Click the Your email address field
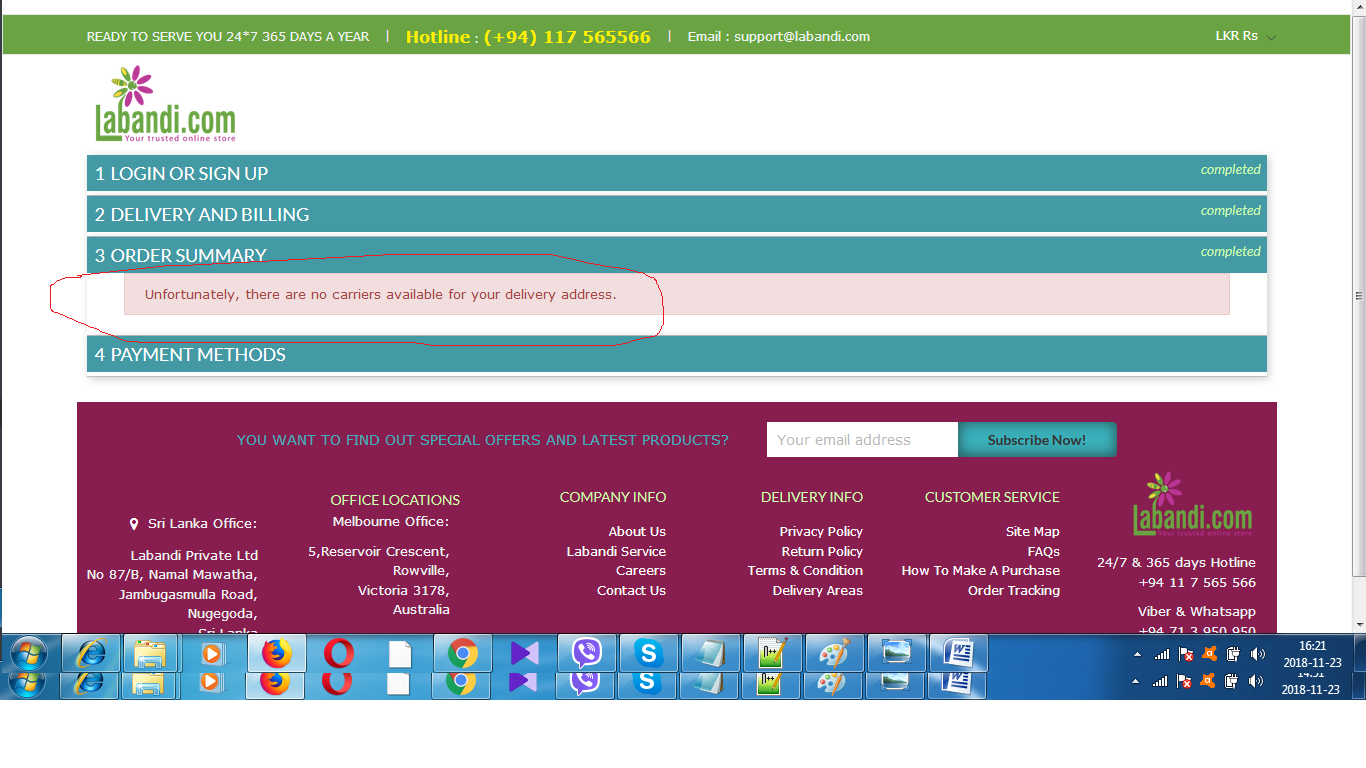Screen dimensions: 1366x768 pos(862,440)
